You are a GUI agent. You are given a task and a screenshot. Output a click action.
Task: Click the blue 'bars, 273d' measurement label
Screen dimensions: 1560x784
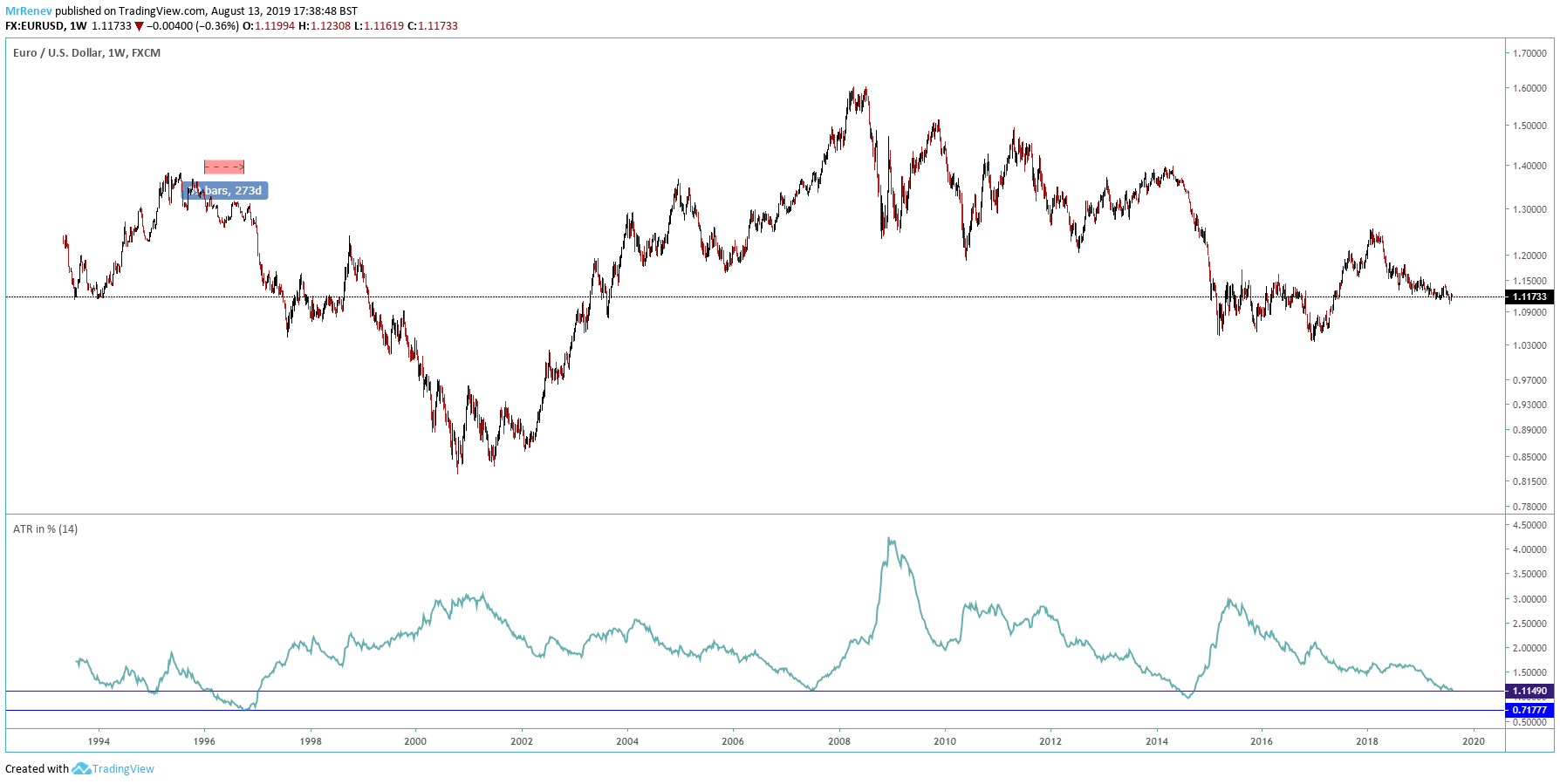click(225, 191)
